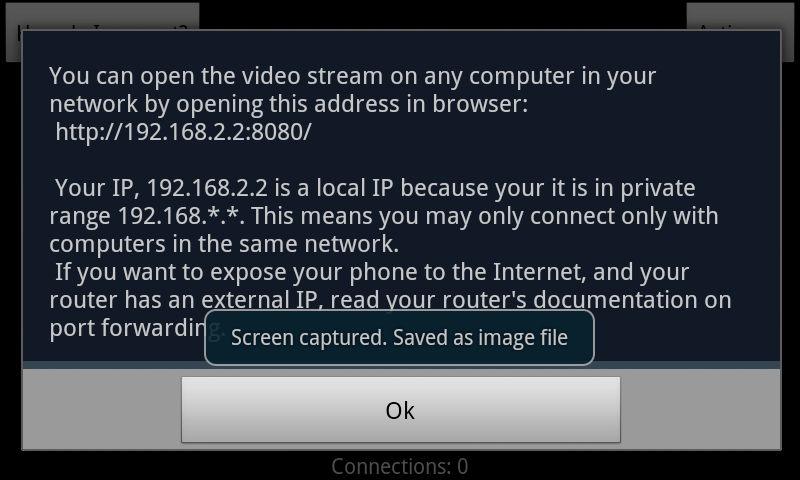Viewport: 800px width, 480px height.
Task: Tap the 'computers in the same network.' line
Action: [224, 244]
